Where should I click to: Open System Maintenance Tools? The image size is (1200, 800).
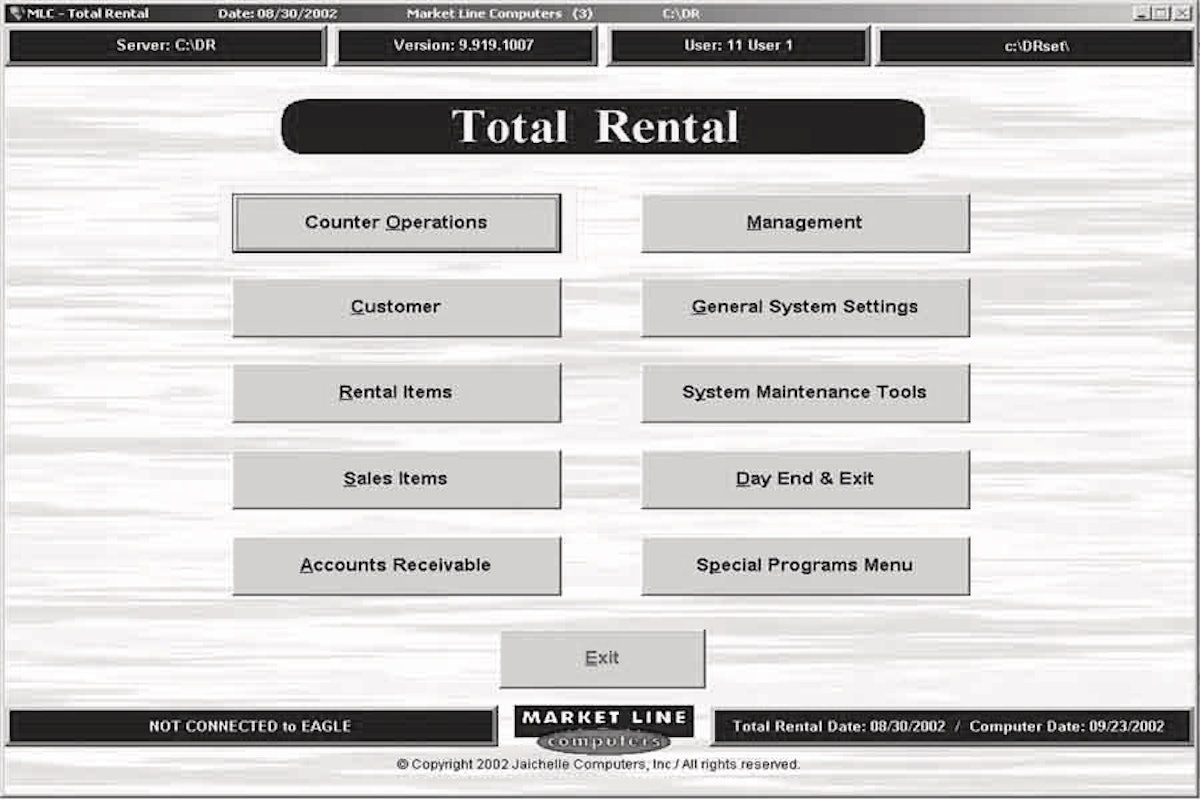tap(806, 392)
